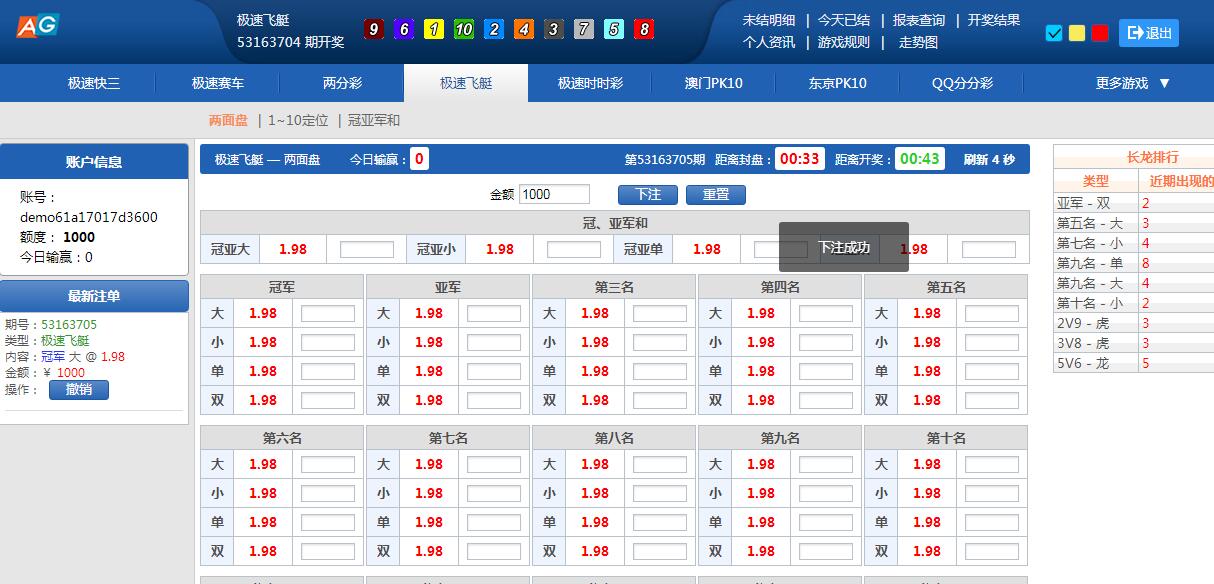Screen dimensions: 1214x584
Task: Click the orange number 4 ball
Action: point(523,29)
